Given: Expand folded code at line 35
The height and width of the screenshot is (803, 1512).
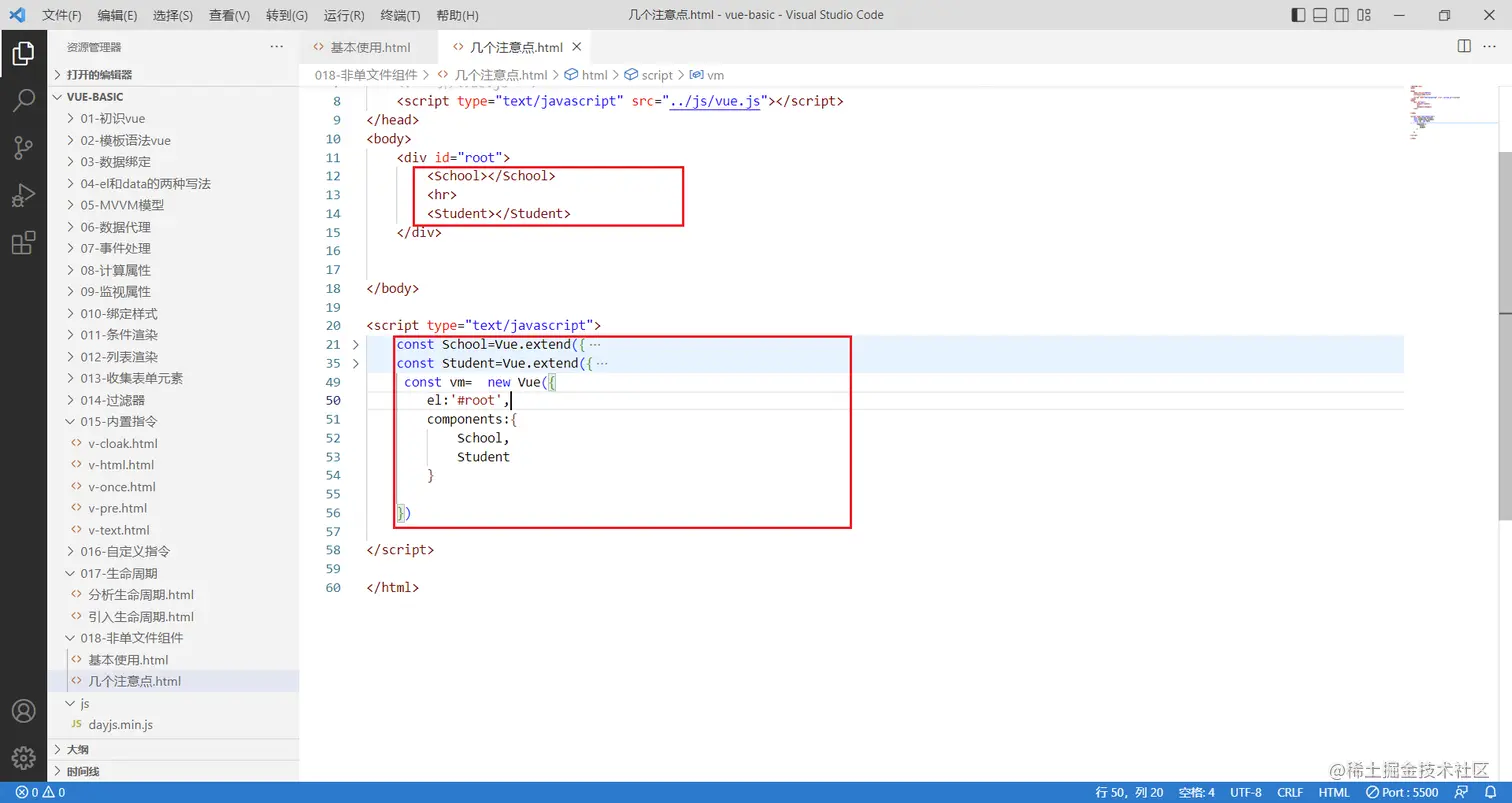Looking at the screenshot, I should [x=356, y=363].
